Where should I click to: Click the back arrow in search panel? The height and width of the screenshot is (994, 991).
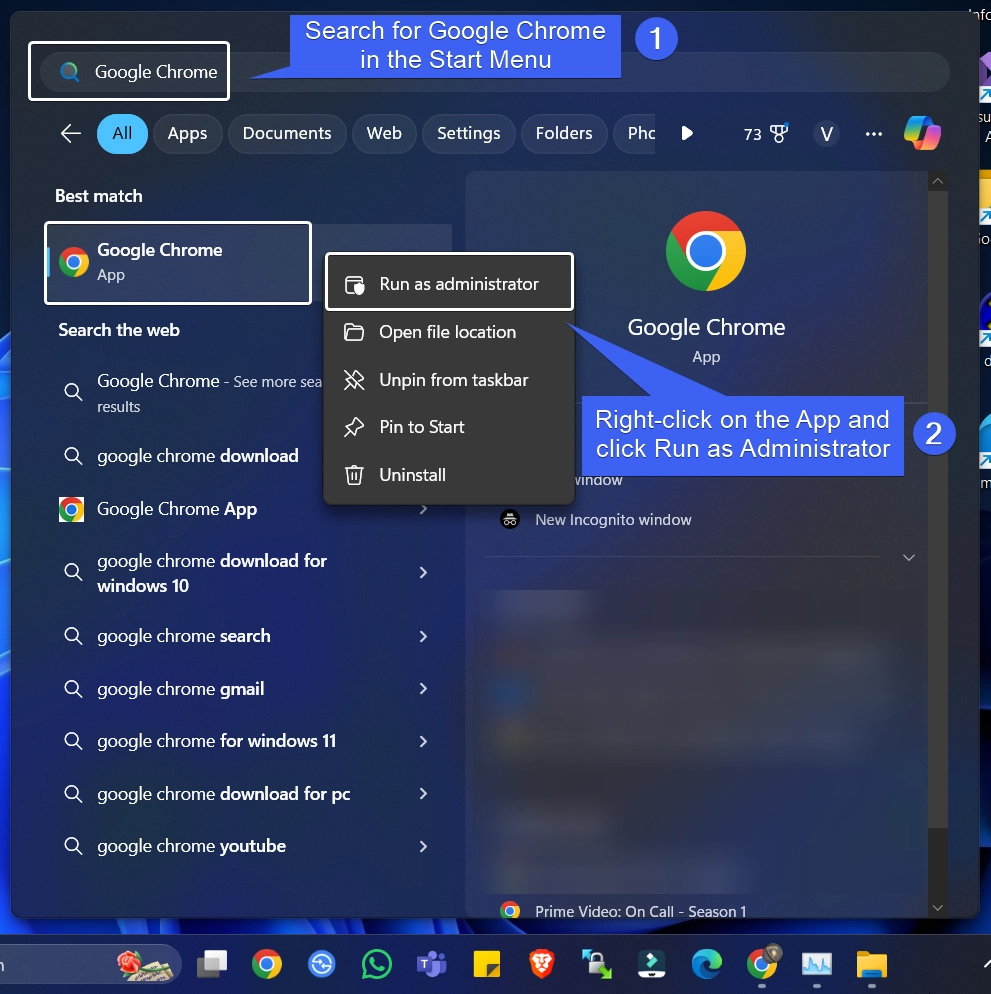tap(70, 133)
